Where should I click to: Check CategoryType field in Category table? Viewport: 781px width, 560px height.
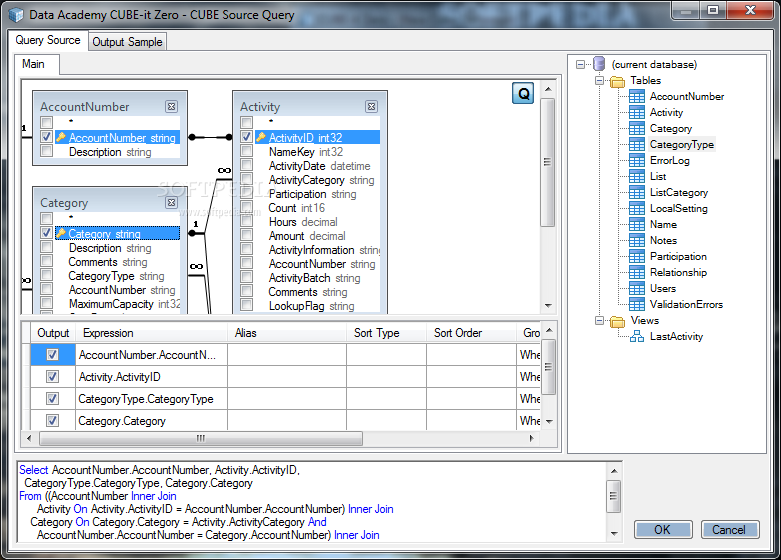pyautogui.click(x=46, y=275)
